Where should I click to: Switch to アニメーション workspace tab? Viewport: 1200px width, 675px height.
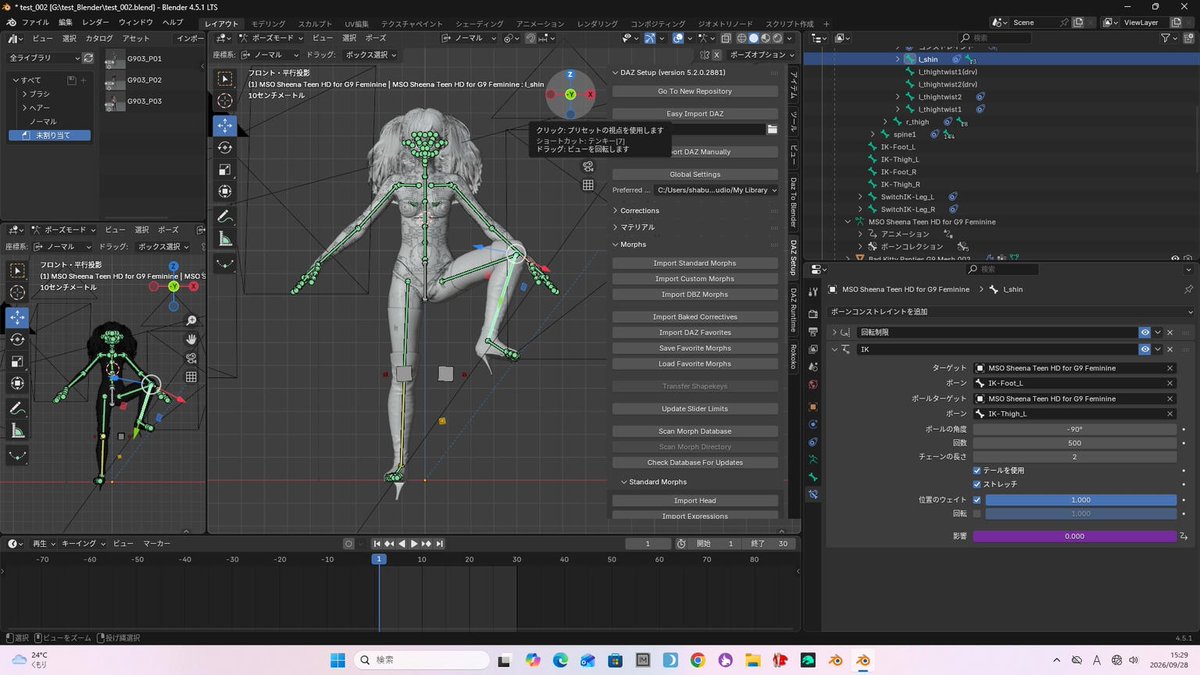point(541,23)
